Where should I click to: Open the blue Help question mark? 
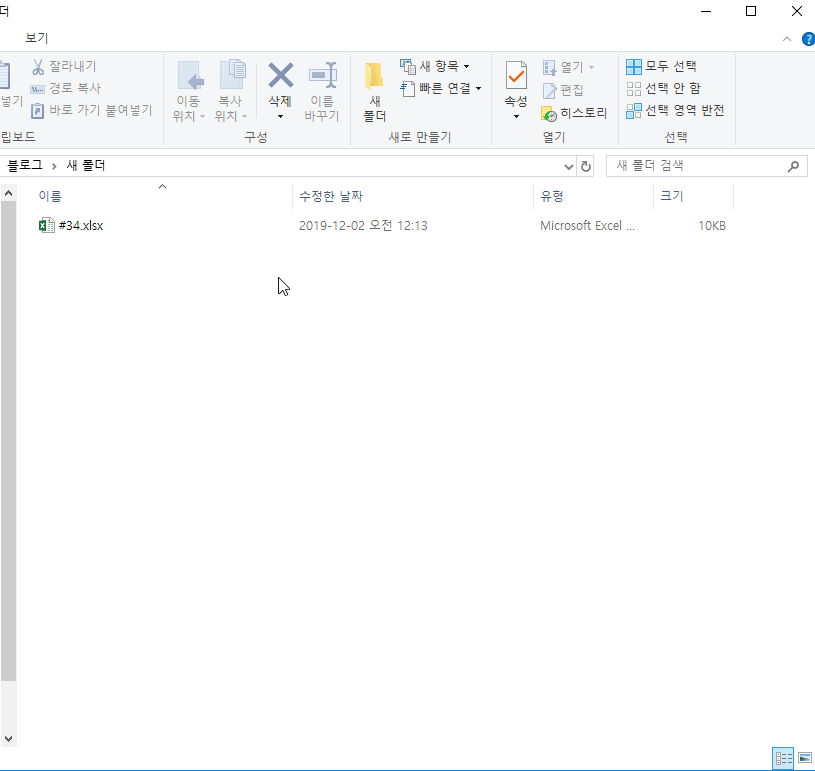pyautogui.click(x=808, y=39)
